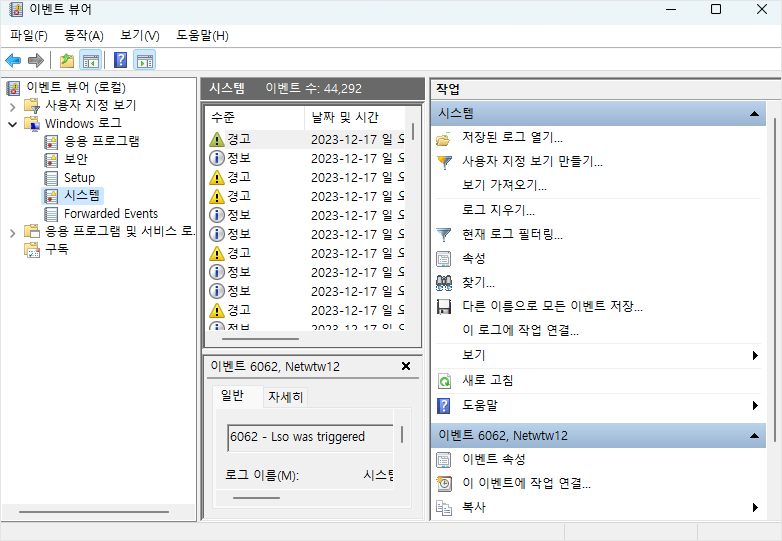Expand the 사용자 지정 보기 tree node
The height and width of the screenshot is (541, 782).
12,106
